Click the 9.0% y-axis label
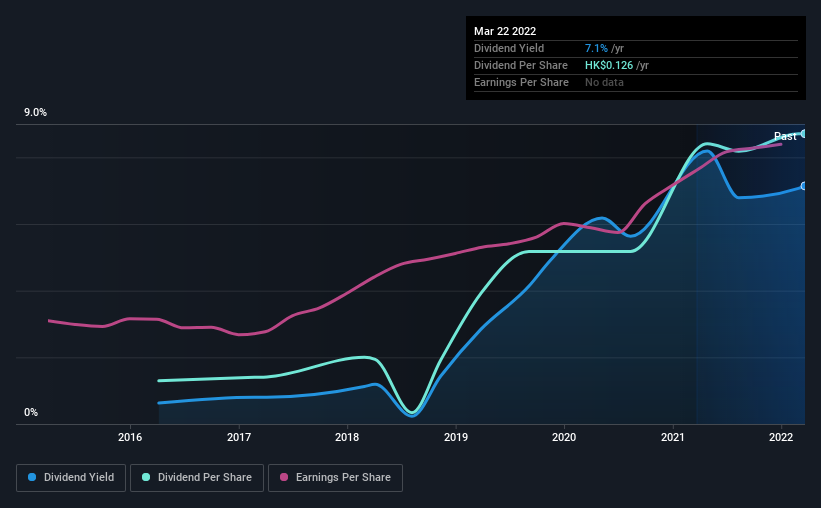Image resolution: width=821 pixels, height=508 pixels. pos(35,113)
